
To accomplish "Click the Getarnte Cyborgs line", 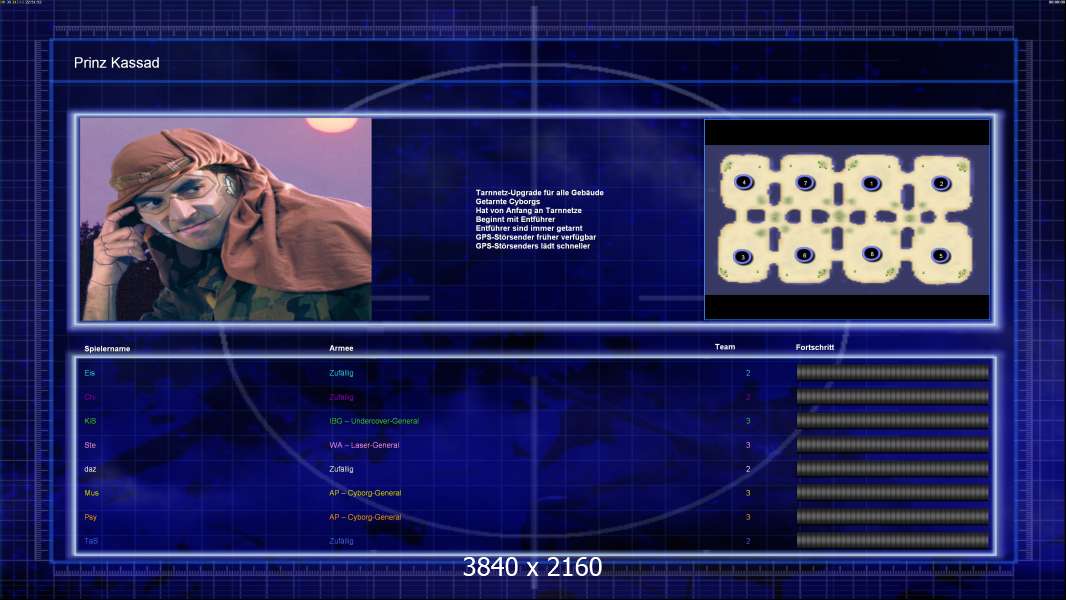I will tap(508, 202).
